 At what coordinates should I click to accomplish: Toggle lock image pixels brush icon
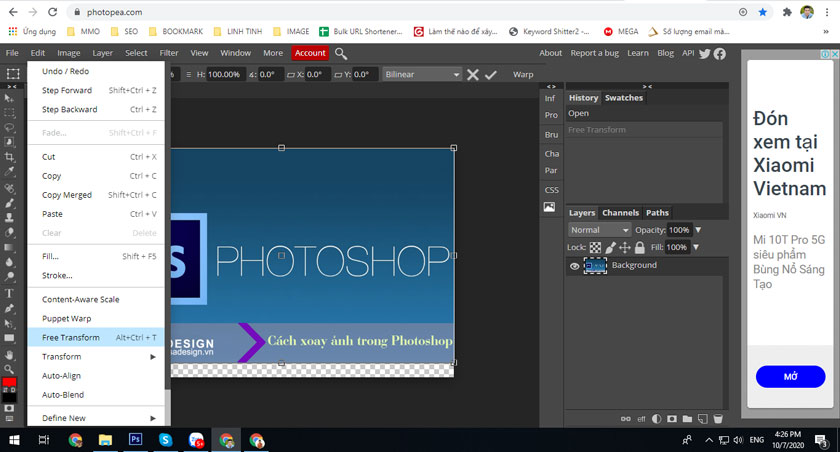(610, 247)
